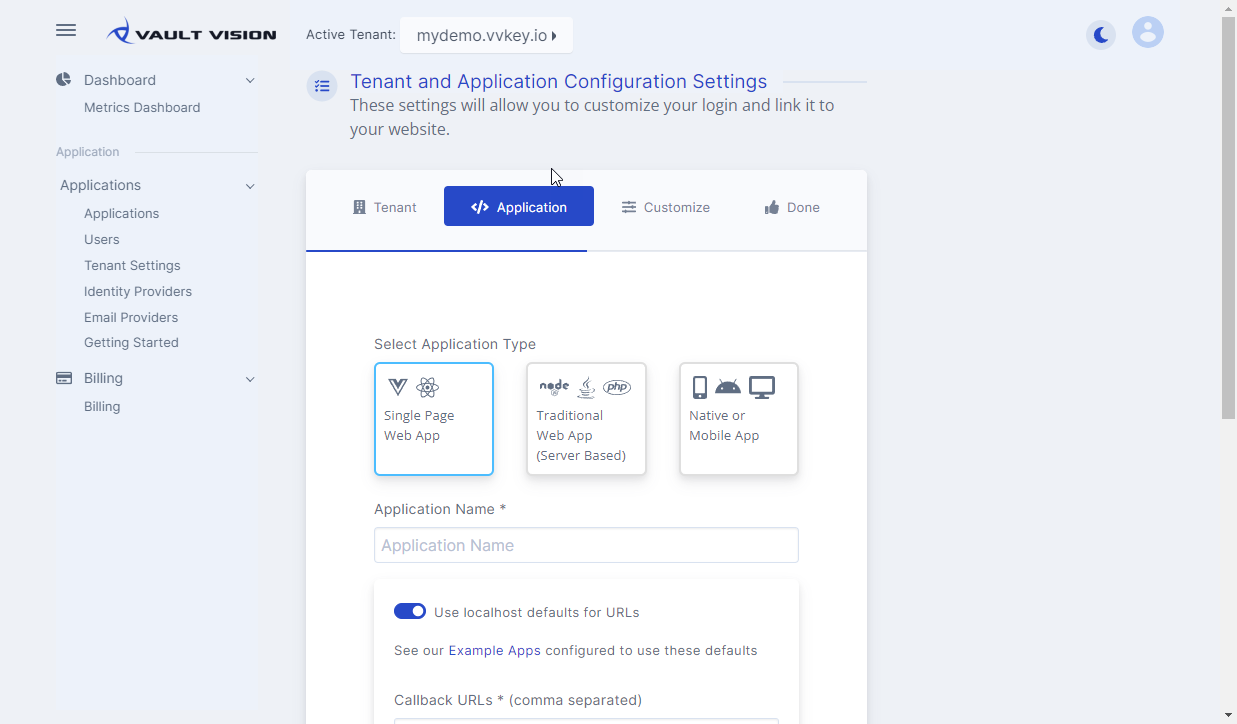The height and width of the screenshot is (724, 1237).
Task: Open Active Tenant mydemo.vvkey.io dropdown
Action: pos(487,35)
